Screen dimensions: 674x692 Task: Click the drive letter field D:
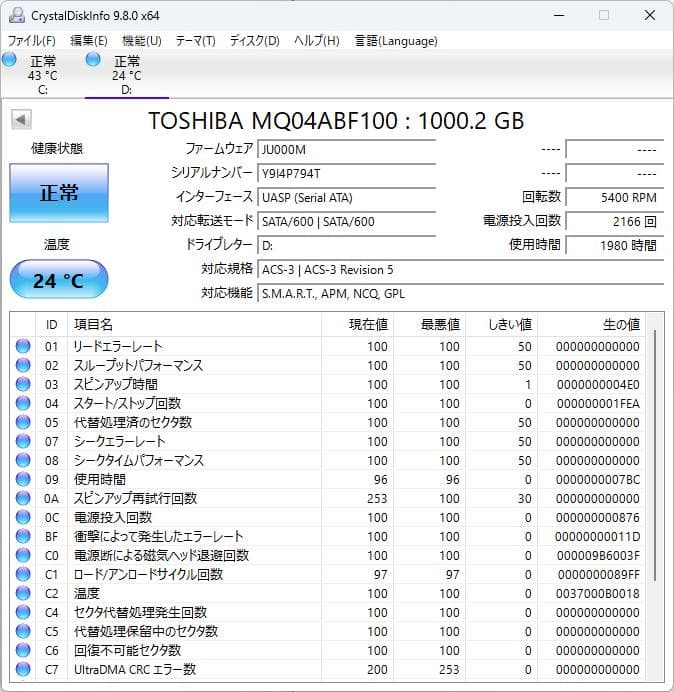pos(347,245)
